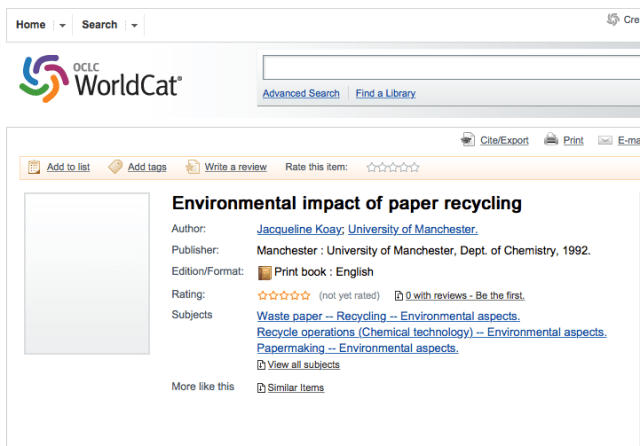Open the Similar Items link
Viewport: 640px width, 446px height.
pyautogui.click(x=295, y=388)
